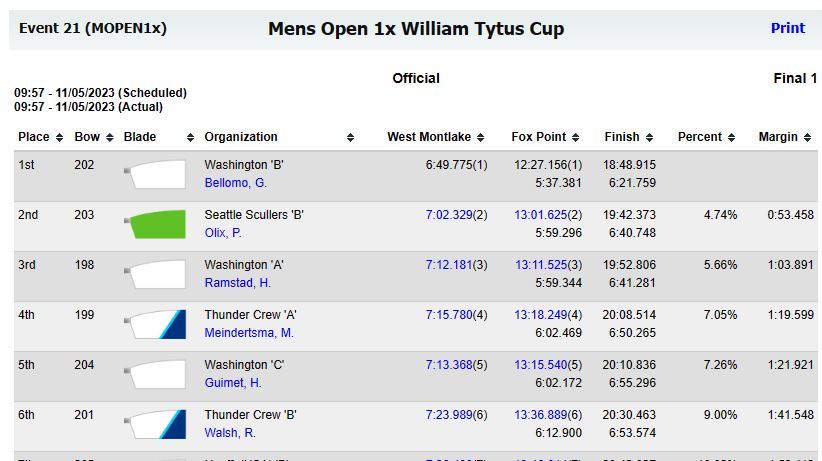The height and width of the screenshot is (461, 822).
Task: Sort by West Montlake split arrows
Action: click(x=480, y=137)
